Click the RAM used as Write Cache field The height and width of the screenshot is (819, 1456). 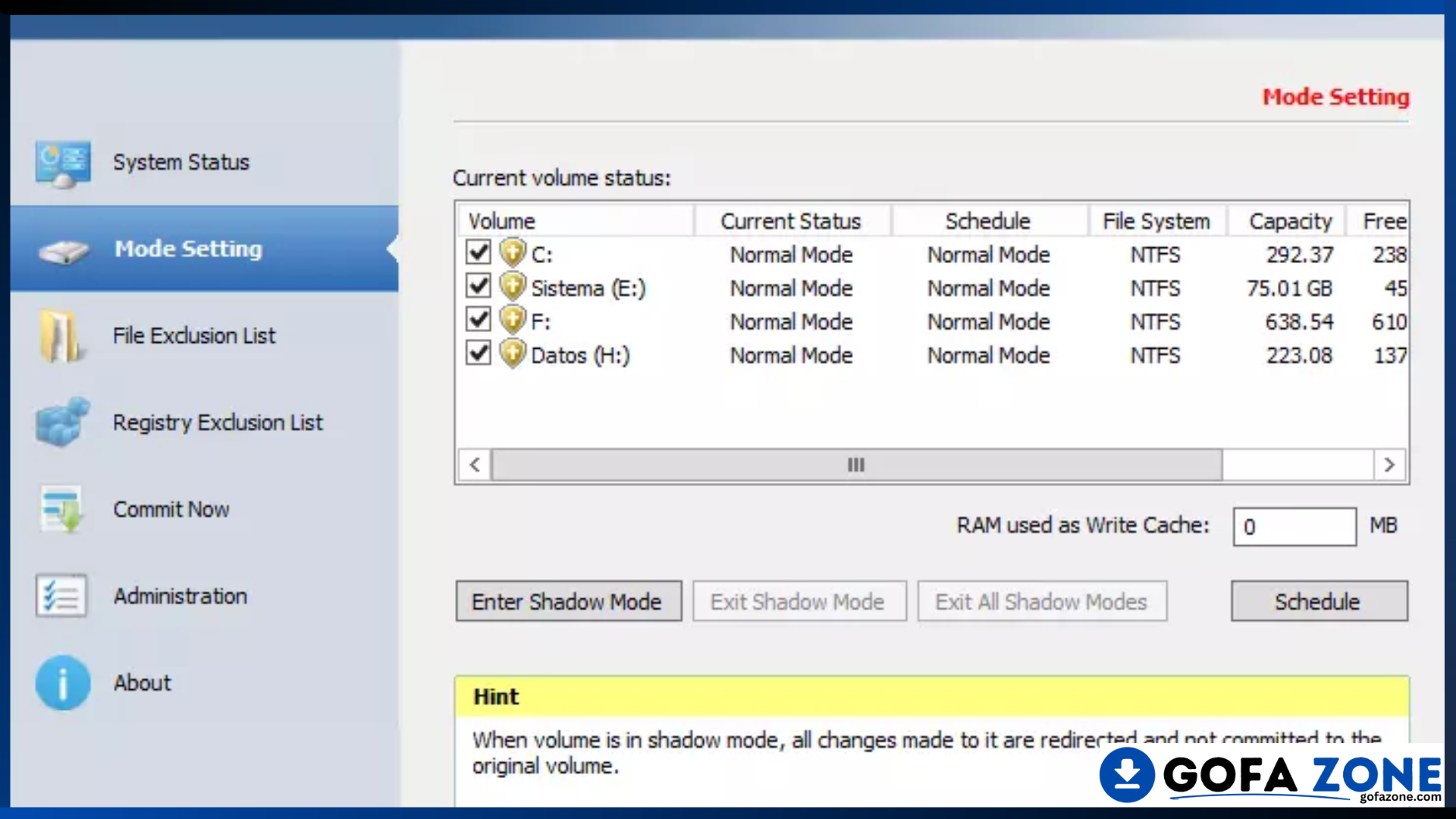tap(1294, 526)
